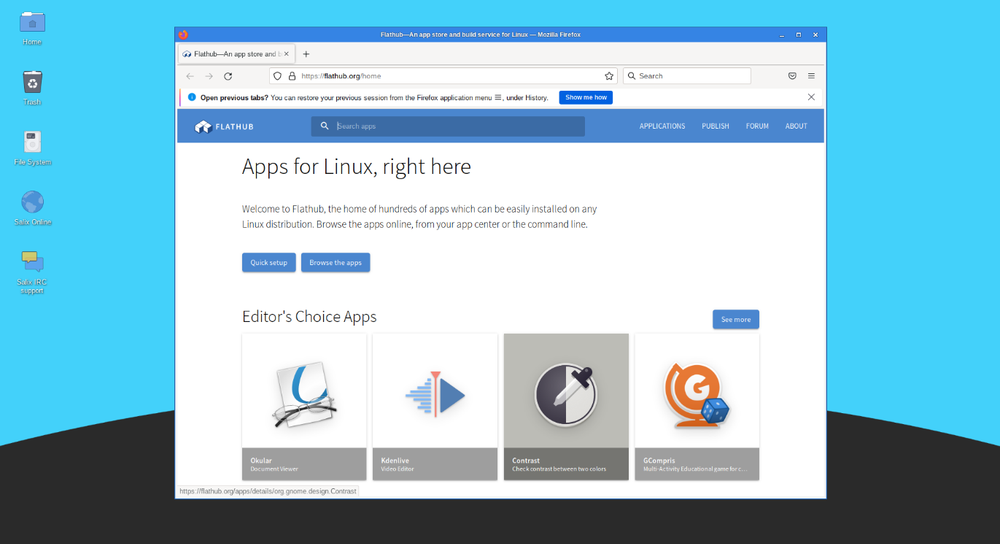Click the Firefox logo in title bar
Image resolution: width=1000 pixels, height=544 pixels.
coord(184,34)
